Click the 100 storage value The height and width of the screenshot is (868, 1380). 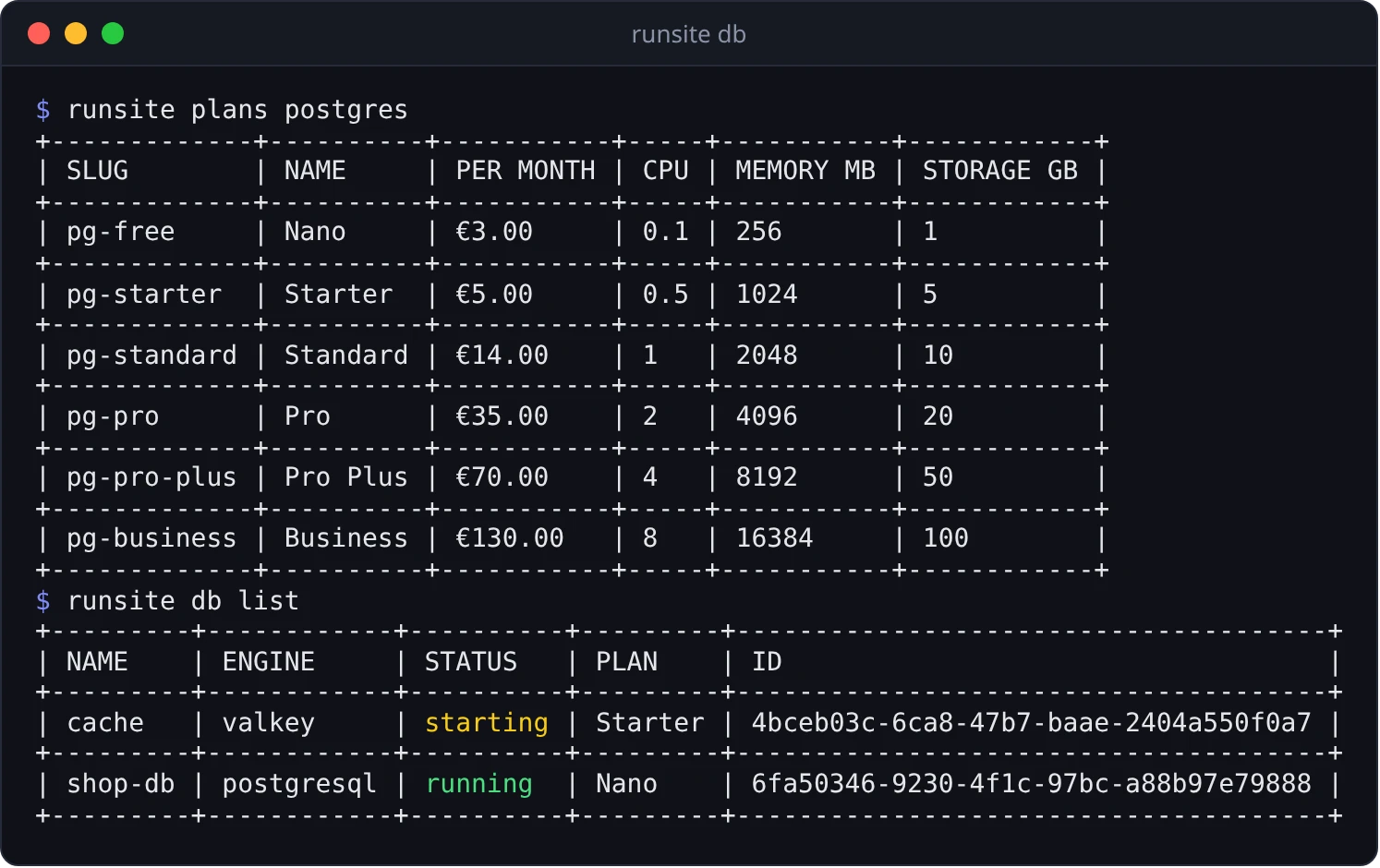tap(946, 538)
